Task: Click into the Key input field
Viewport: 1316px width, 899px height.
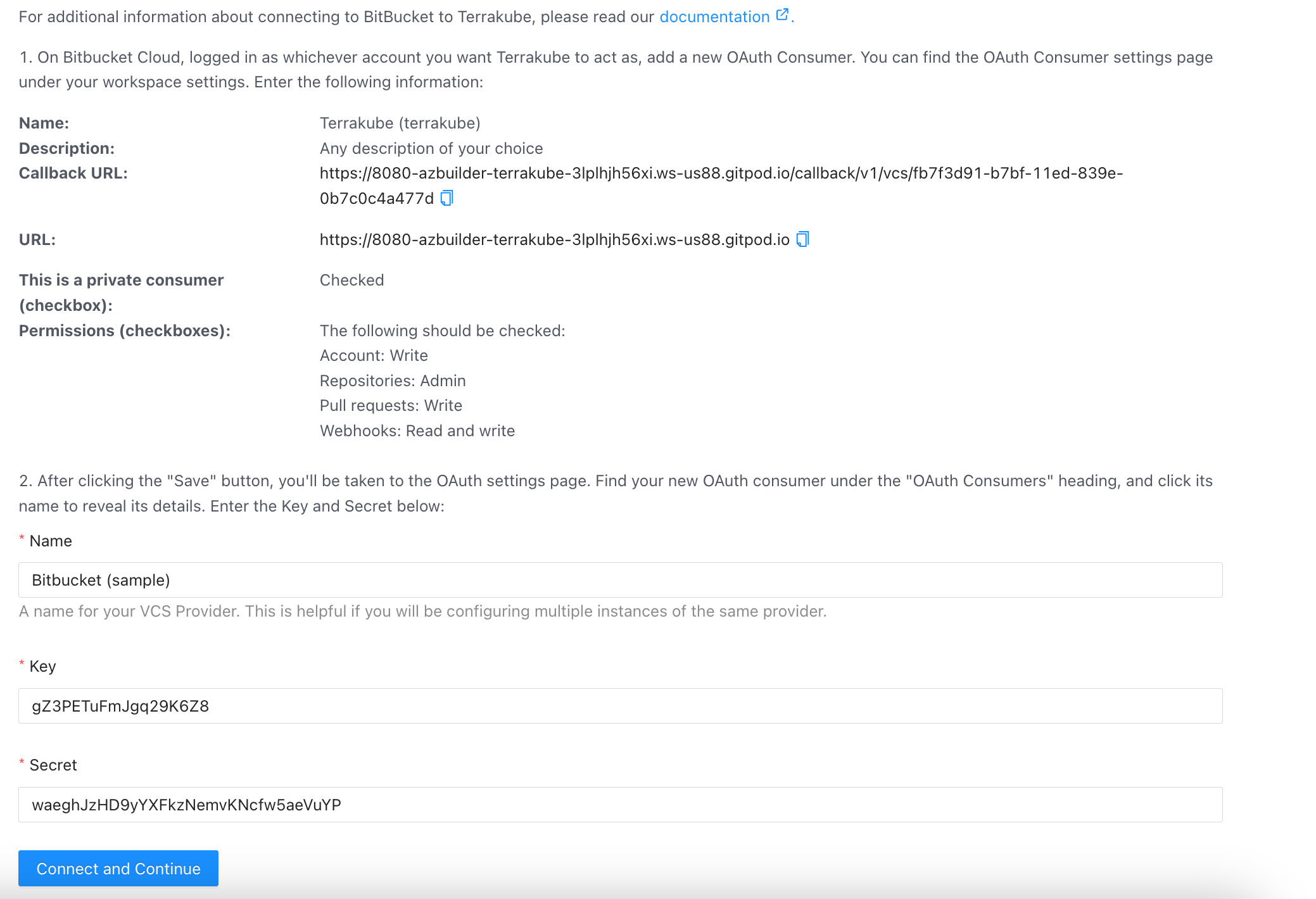Action: click(620, 706)
